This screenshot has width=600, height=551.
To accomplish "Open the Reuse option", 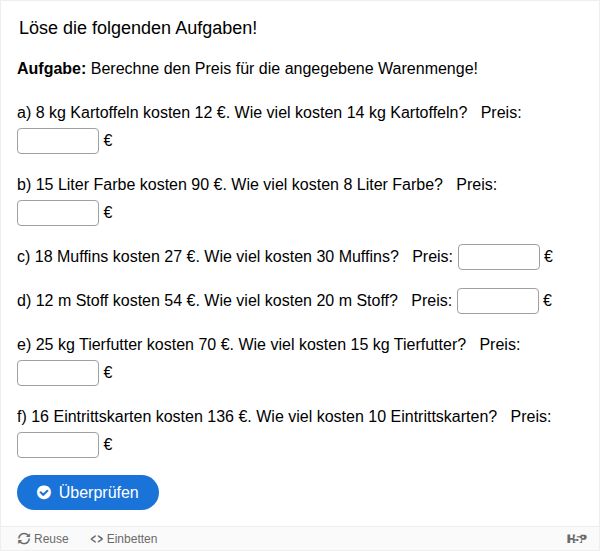I will tap(43, 539).
